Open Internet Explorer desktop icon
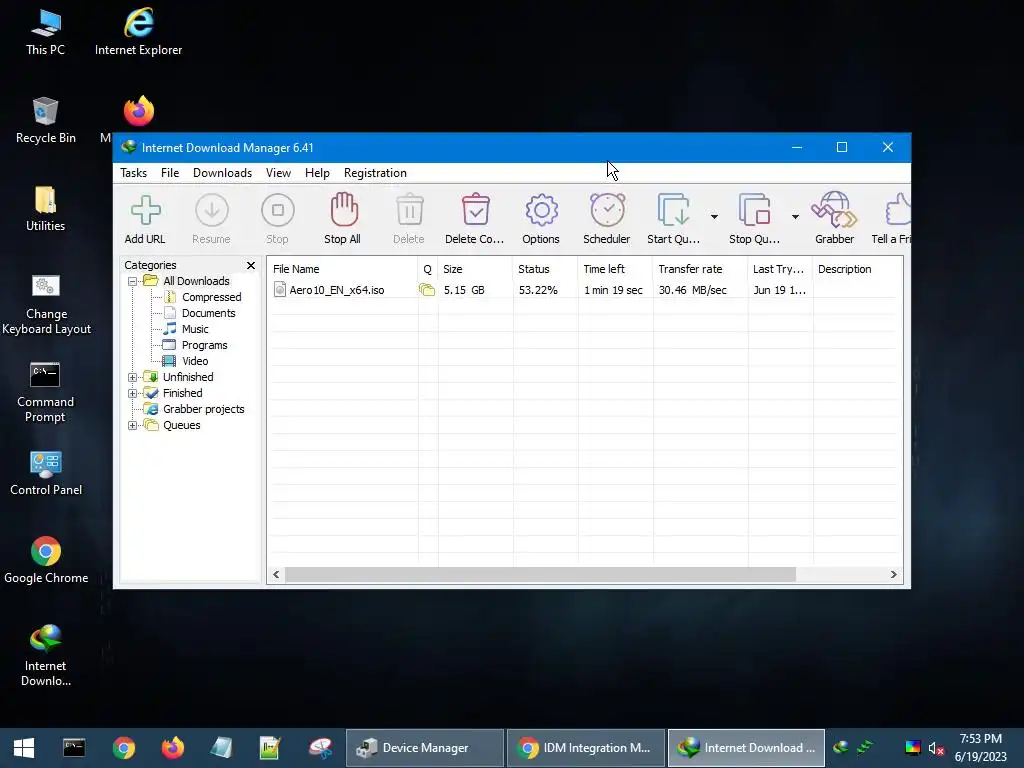This screenshot has height=768, width=1024. tap(138, 33)
